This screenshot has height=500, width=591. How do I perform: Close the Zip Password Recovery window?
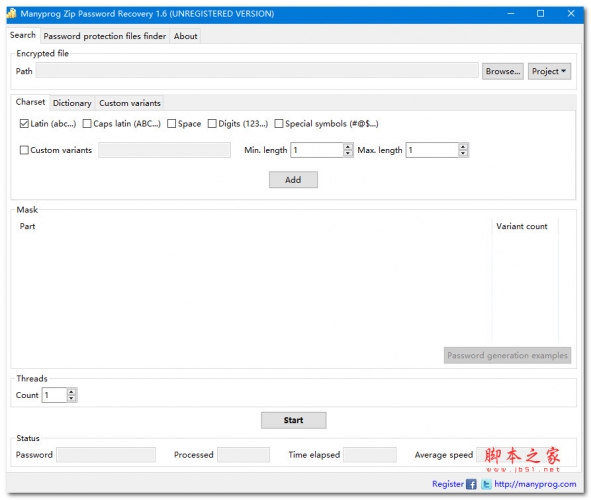571,14
